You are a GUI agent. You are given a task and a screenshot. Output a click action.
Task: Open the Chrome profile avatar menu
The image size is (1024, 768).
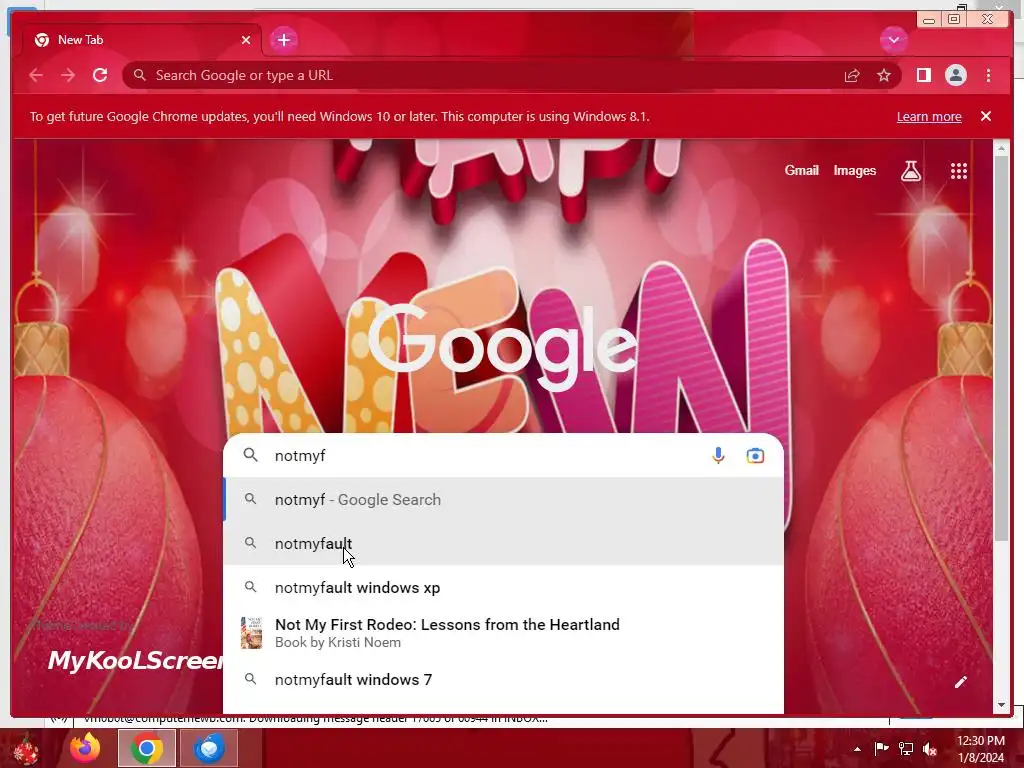955,75
